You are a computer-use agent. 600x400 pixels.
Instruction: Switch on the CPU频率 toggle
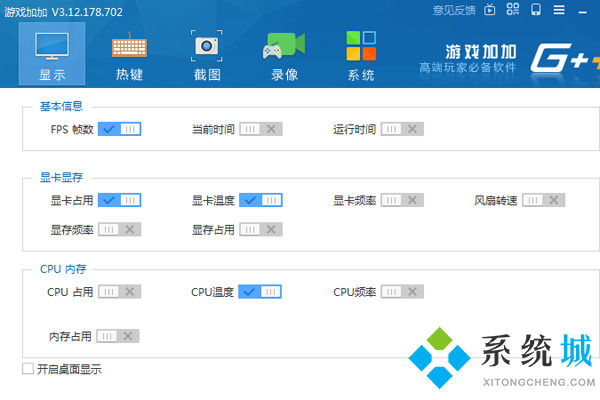click(x=402, y=292)
